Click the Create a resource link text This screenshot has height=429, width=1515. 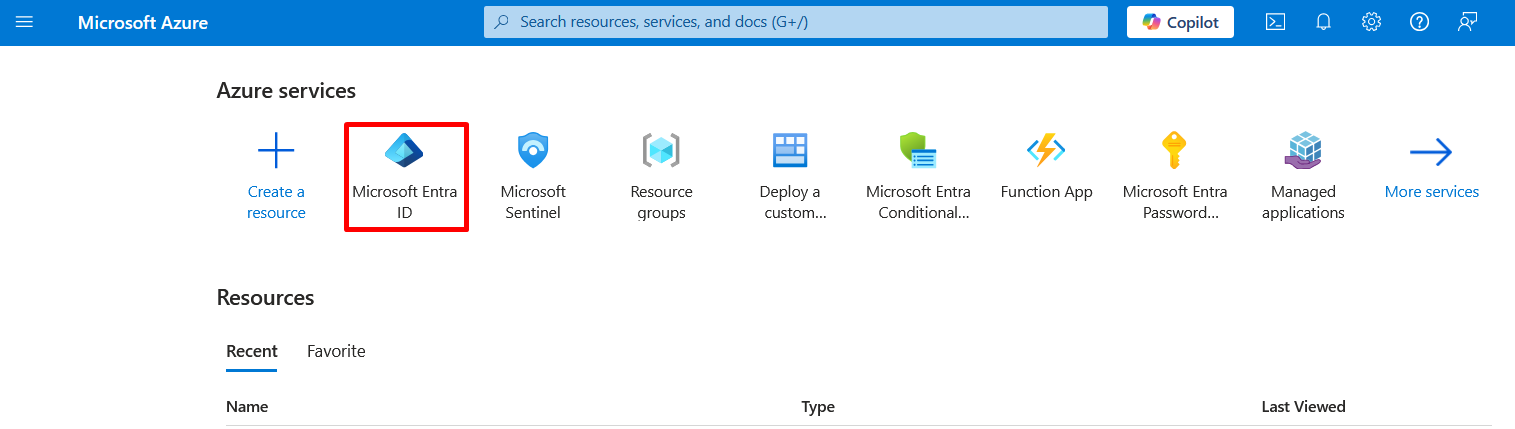click(x=276, y=202)
